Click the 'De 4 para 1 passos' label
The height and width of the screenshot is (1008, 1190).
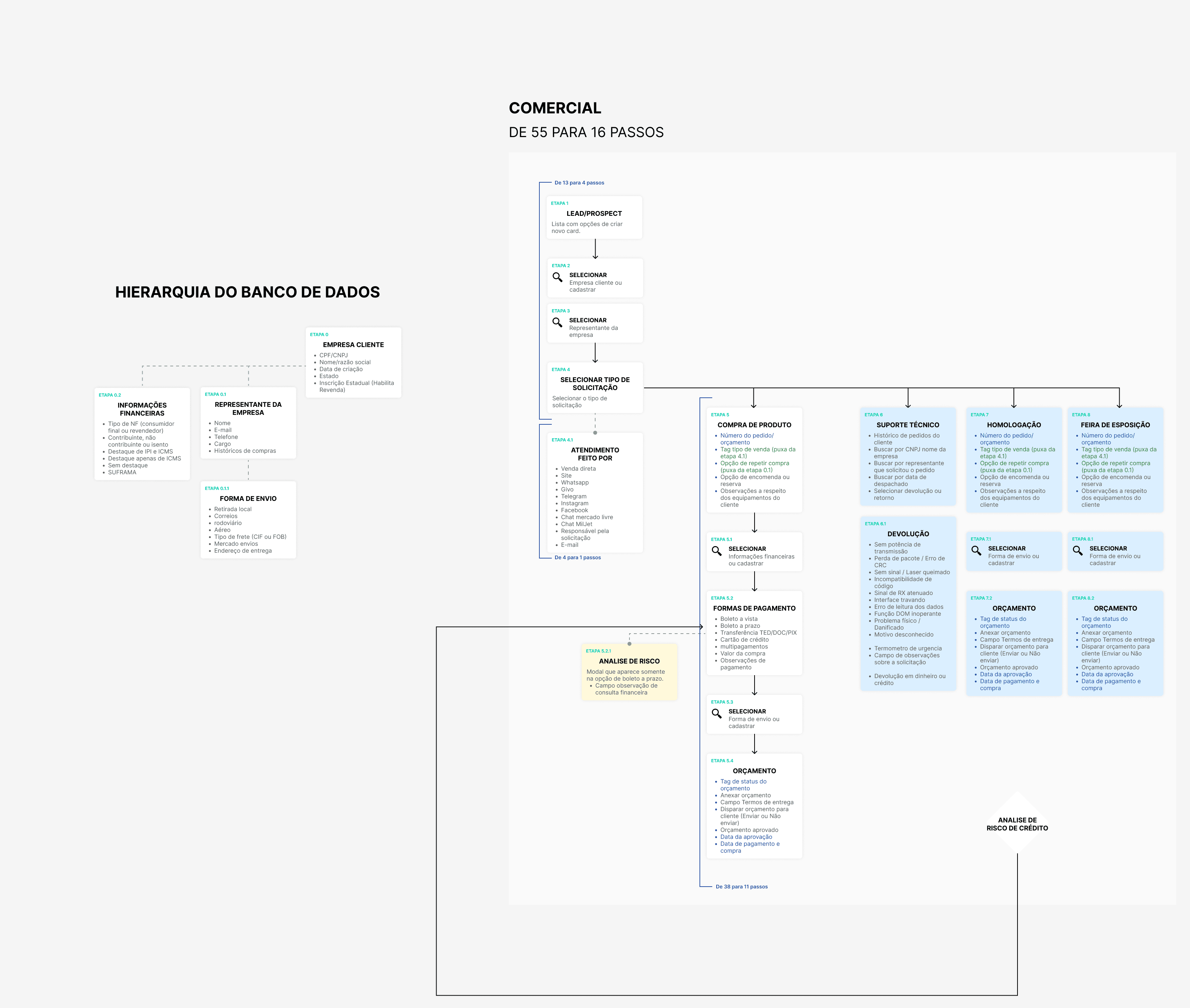coord(577,557)
